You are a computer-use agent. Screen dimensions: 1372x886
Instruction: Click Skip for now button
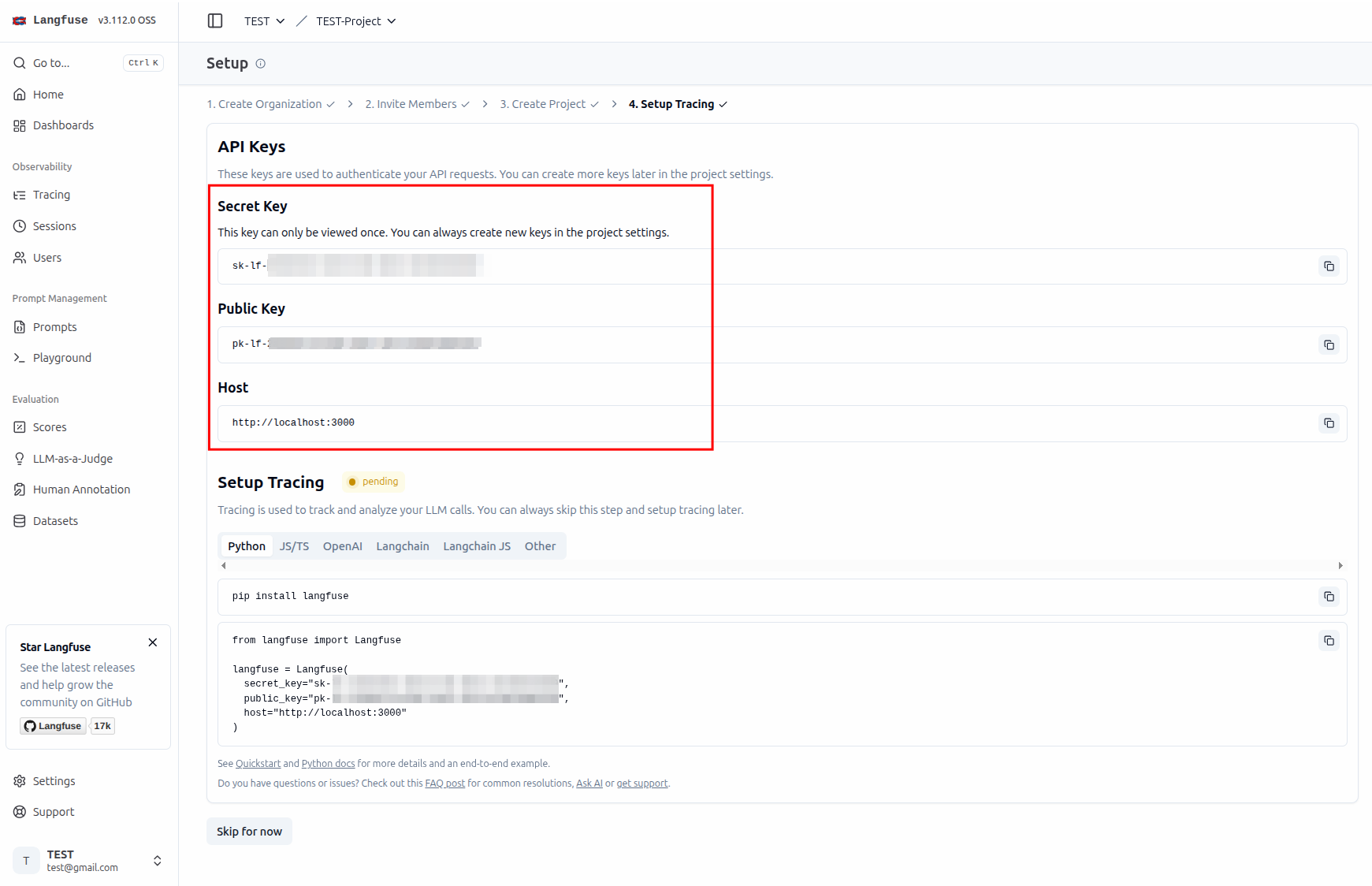click(x=249, y=832)
